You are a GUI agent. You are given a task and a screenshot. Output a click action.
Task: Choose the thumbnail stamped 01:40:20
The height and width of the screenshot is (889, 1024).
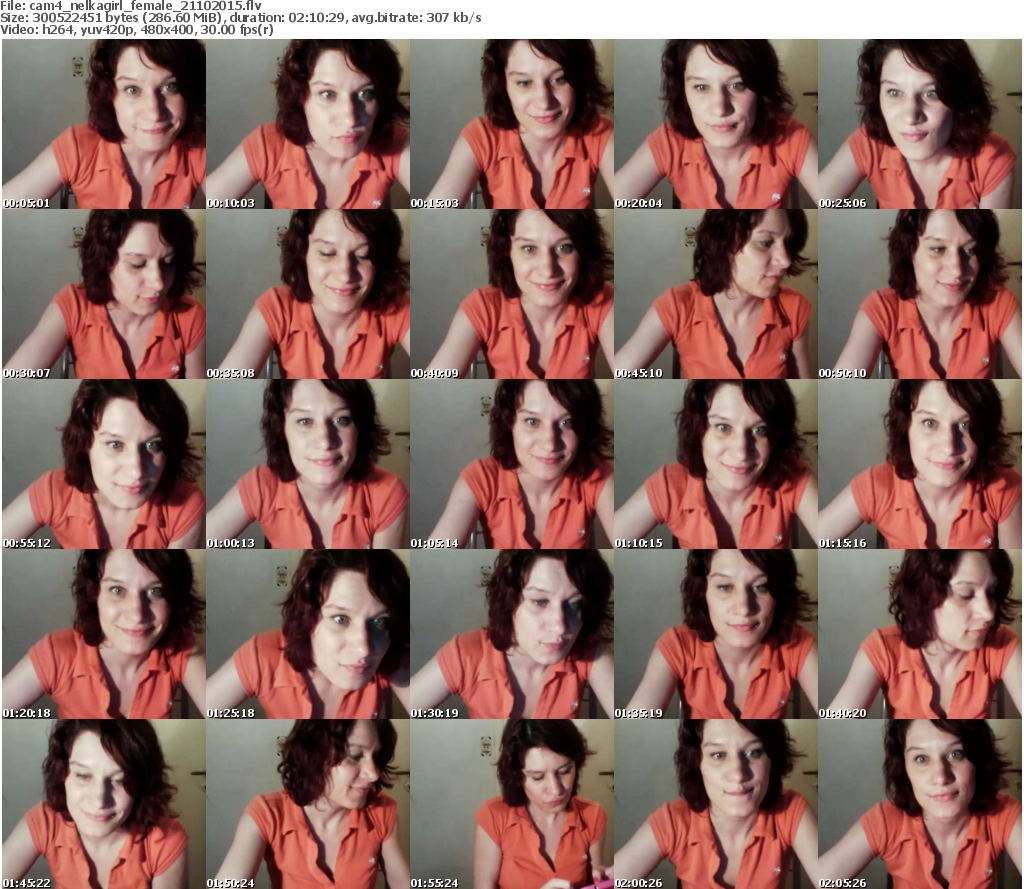(920, 634)
